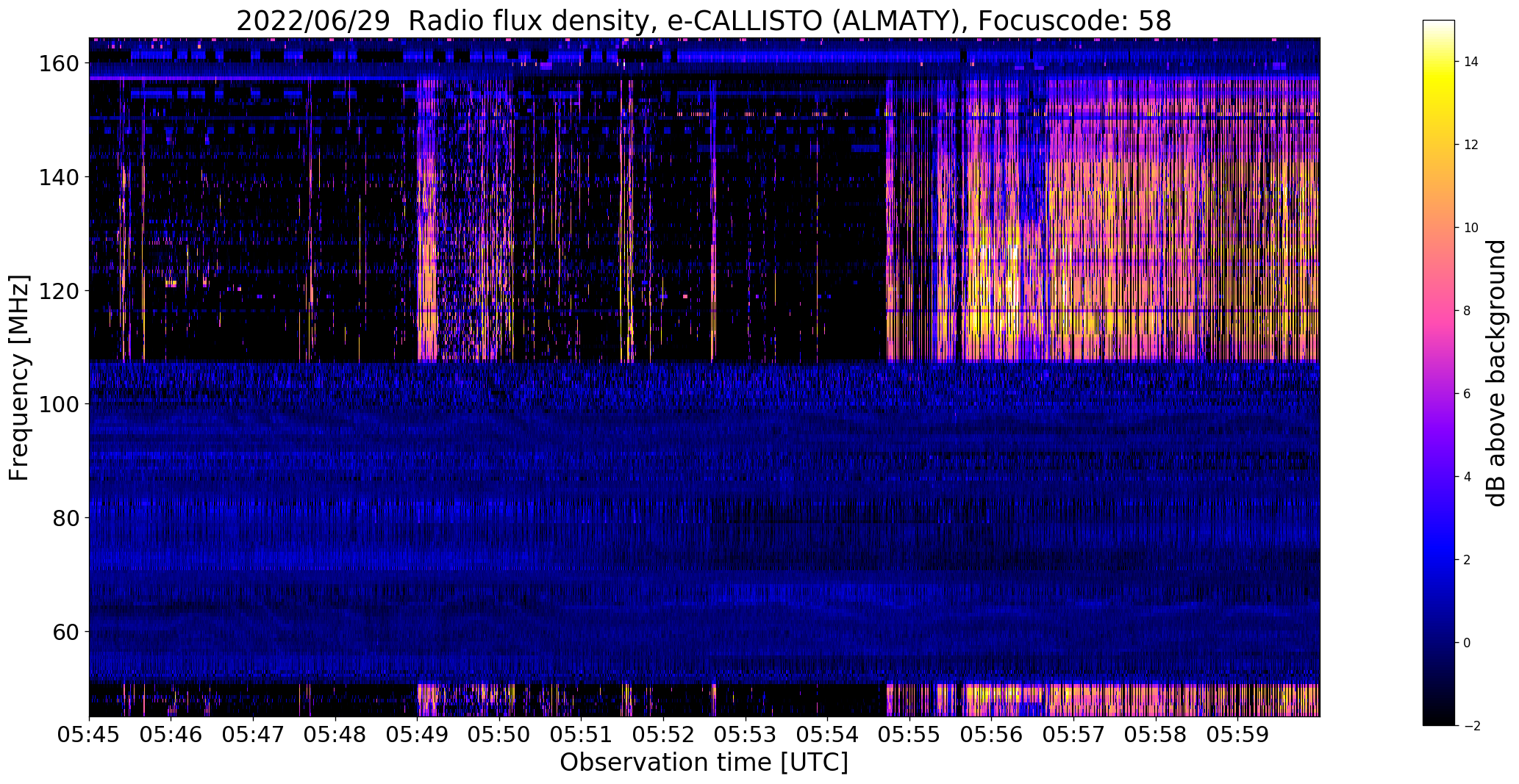1519x784 pixels.
Task: Select the 05:58 time tick label
Action: tap(1156, 734)
